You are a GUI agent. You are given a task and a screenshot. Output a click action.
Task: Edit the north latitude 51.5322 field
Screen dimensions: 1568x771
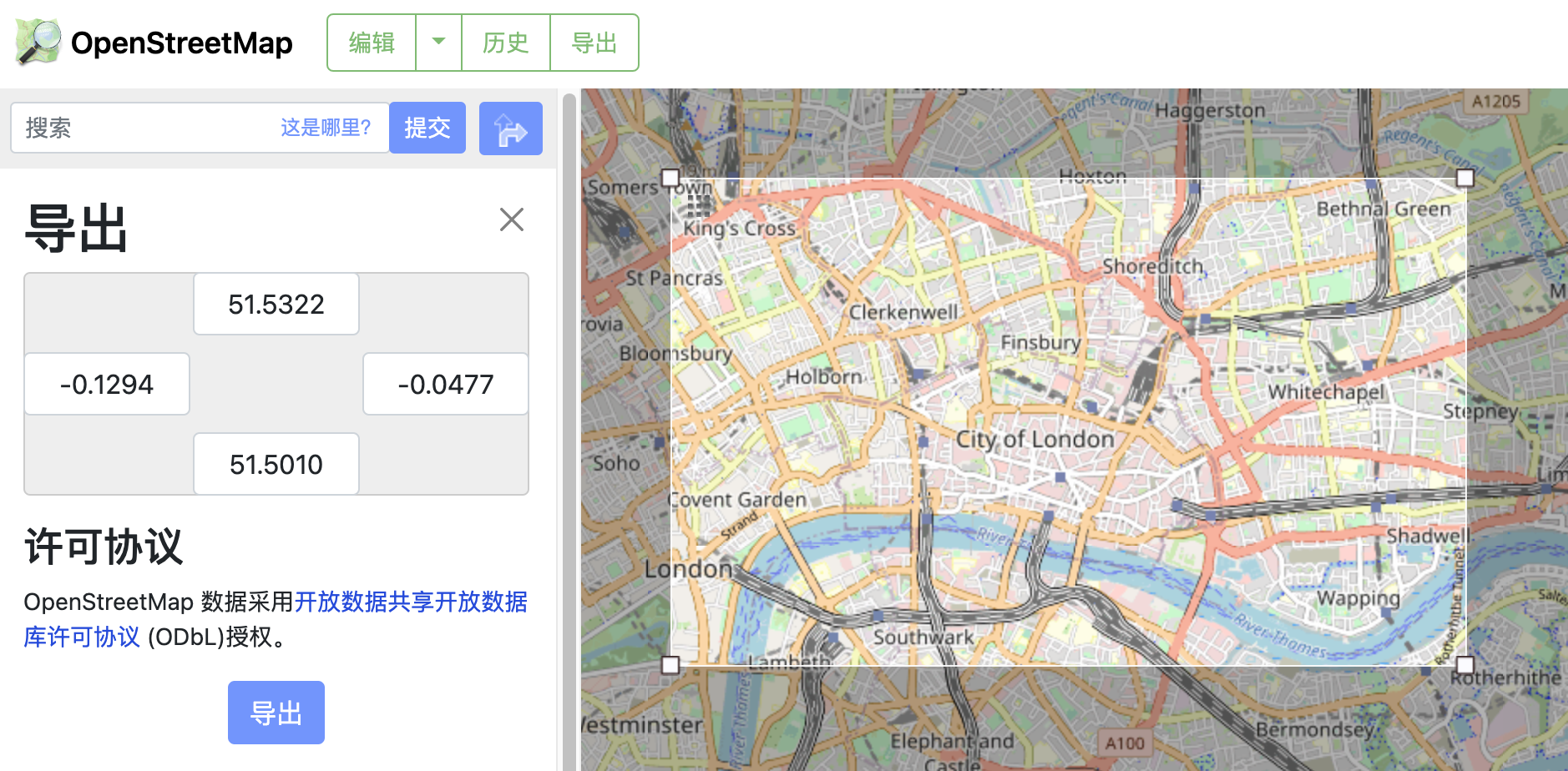pos(276,304)
